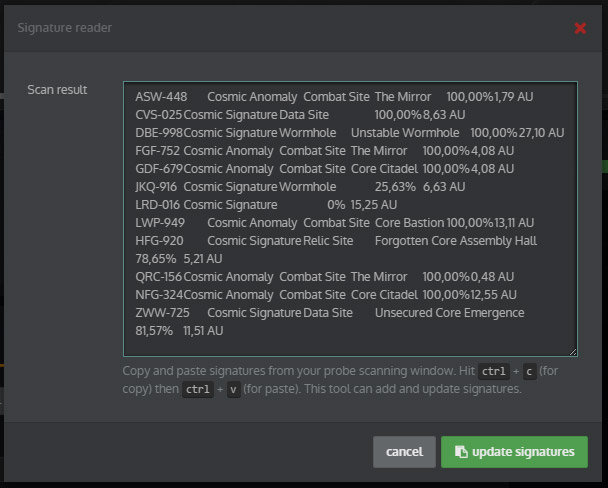Click the cancel button
This screenshot has width=608, height=488.
click(x=404, y=452)
